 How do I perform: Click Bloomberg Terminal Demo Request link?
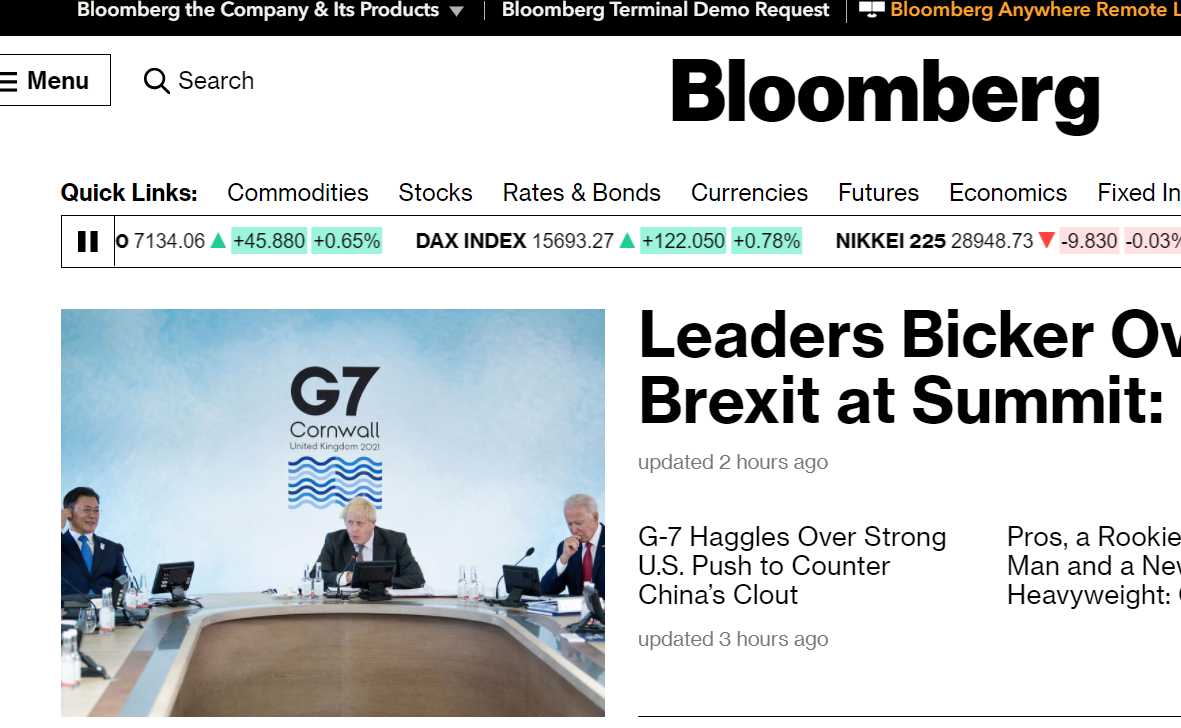(x=665, y=10)
